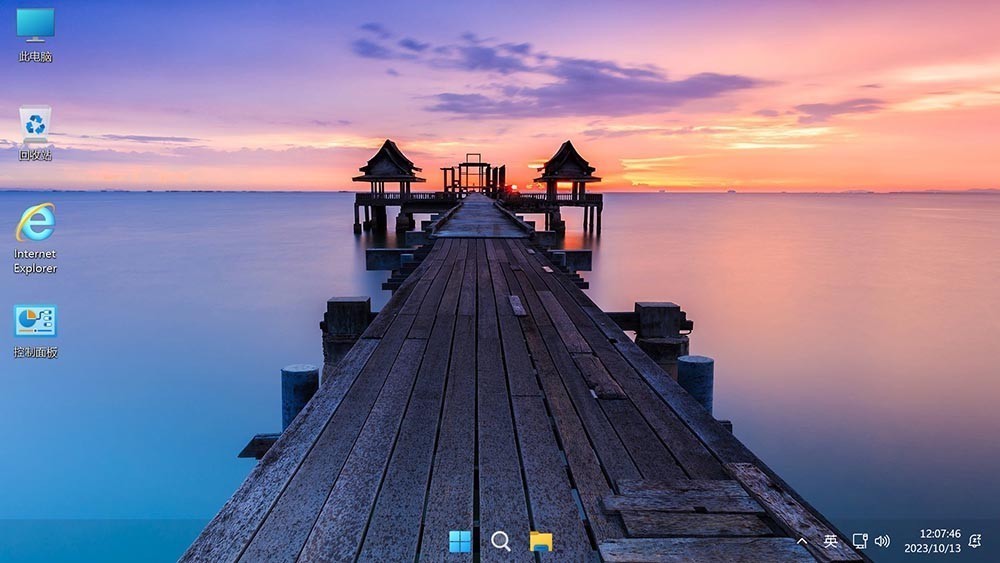
Task: Select the 控制面板 Control Panel icon
Action: (x=35, y=321)
